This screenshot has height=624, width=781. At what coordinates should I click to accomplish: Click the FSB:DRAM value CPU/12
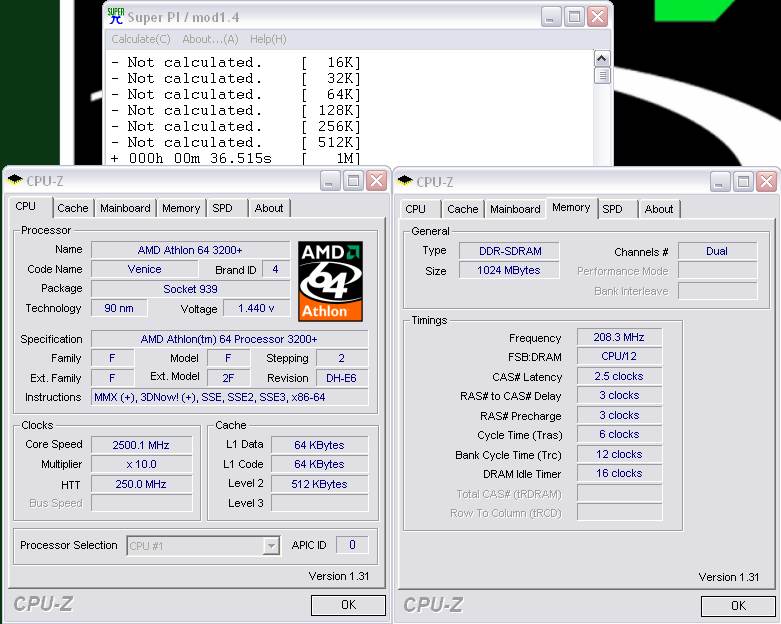pos(619,357)
